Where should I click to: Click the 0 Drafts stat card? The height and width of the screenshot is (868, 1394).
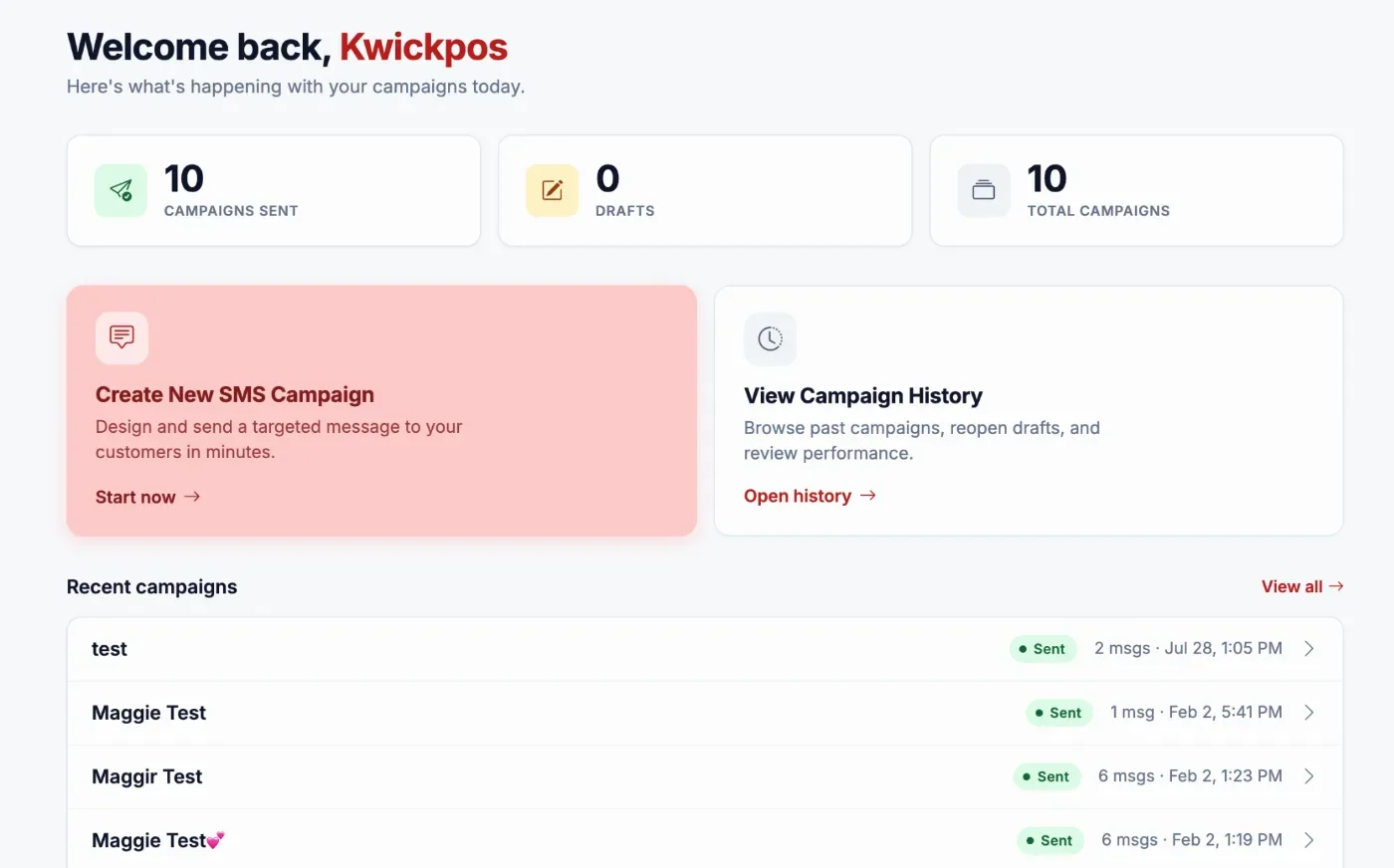tap(705, 190)
